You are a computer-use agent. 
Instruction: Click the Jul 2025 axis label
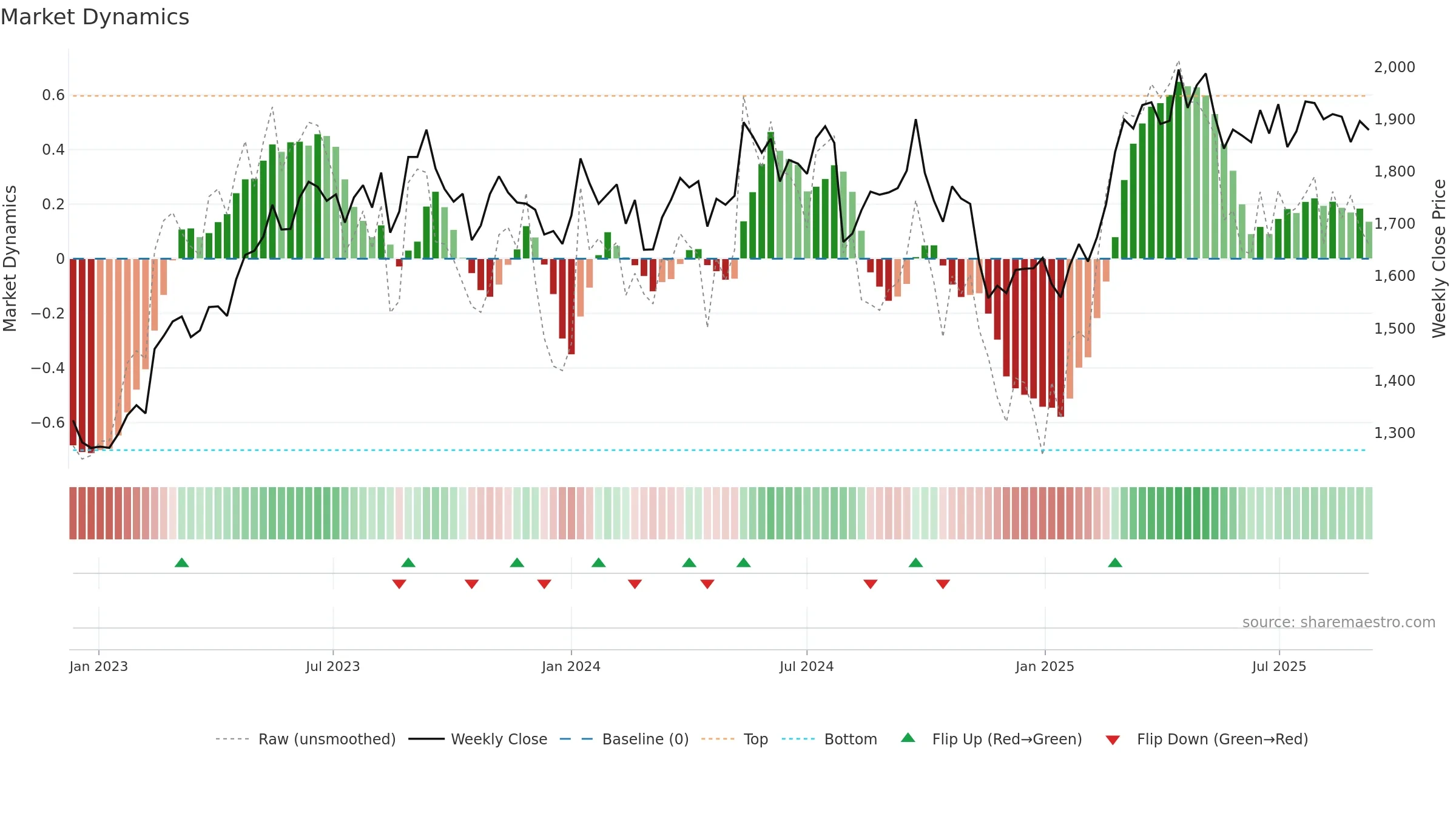pyautogui.click(x=1279, y=666)
